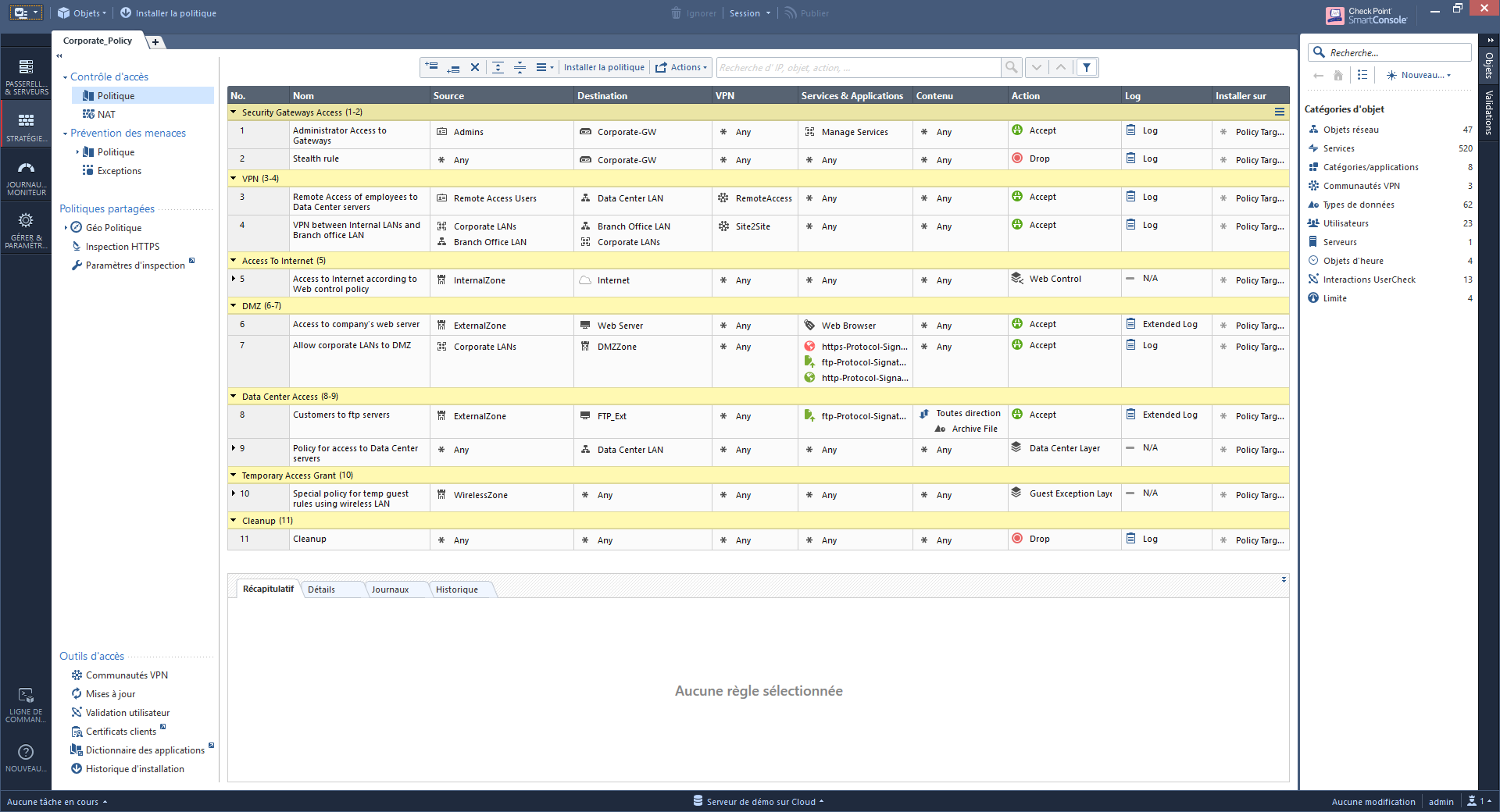Screen dimensions: 1500x812
Task: Open a new policy tab with plus
Action: pyautogui.click(x=155, y=42)
